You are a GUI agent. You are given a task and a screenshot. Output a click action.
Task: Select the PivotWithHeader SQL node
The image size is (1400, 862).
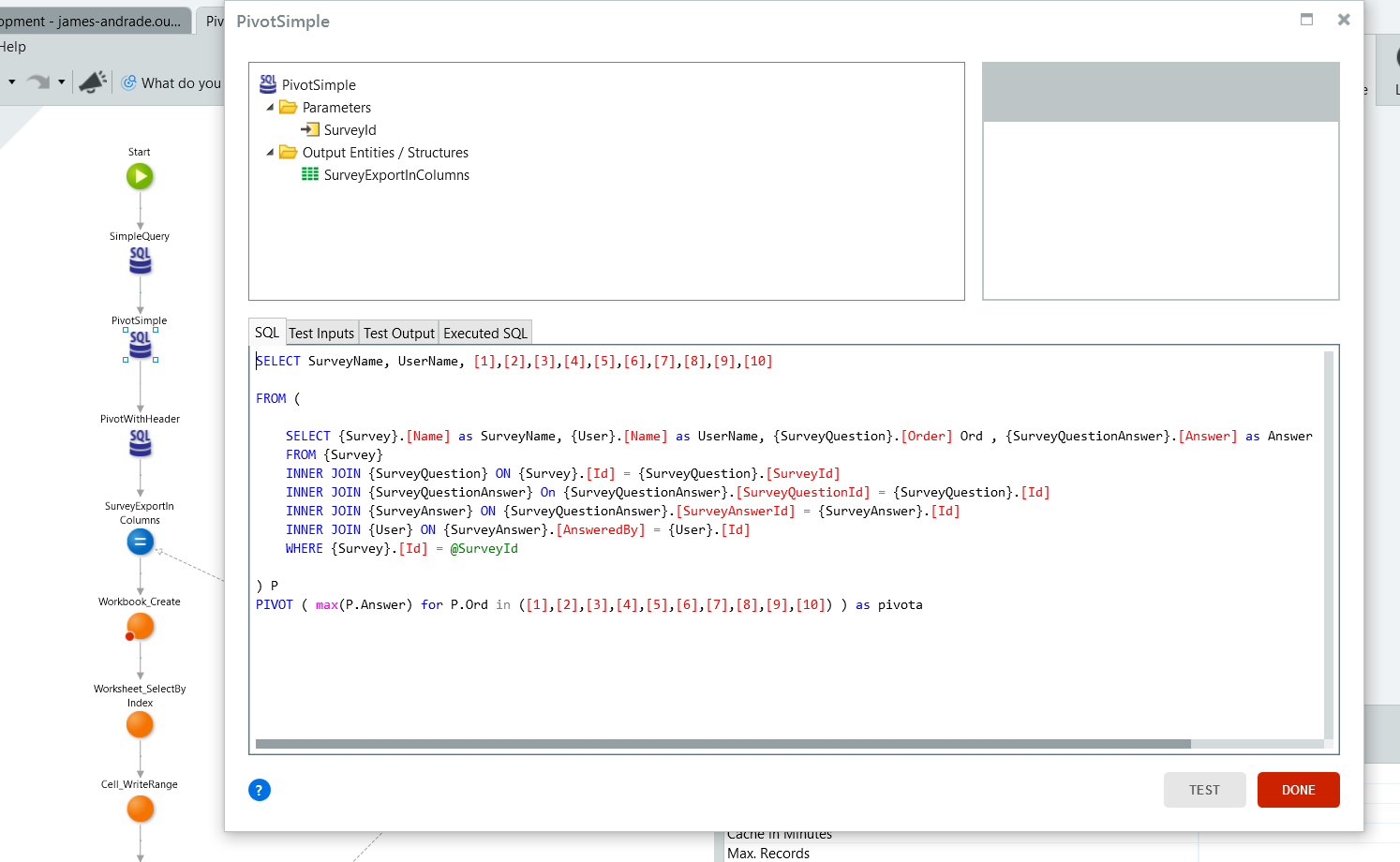[140, 443]
